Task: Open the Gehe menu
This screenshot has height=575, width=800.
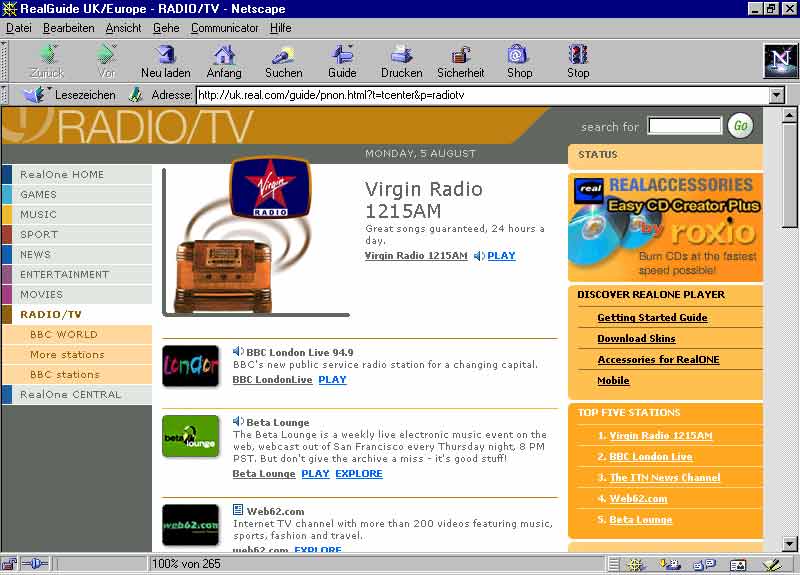Action: 166,28
